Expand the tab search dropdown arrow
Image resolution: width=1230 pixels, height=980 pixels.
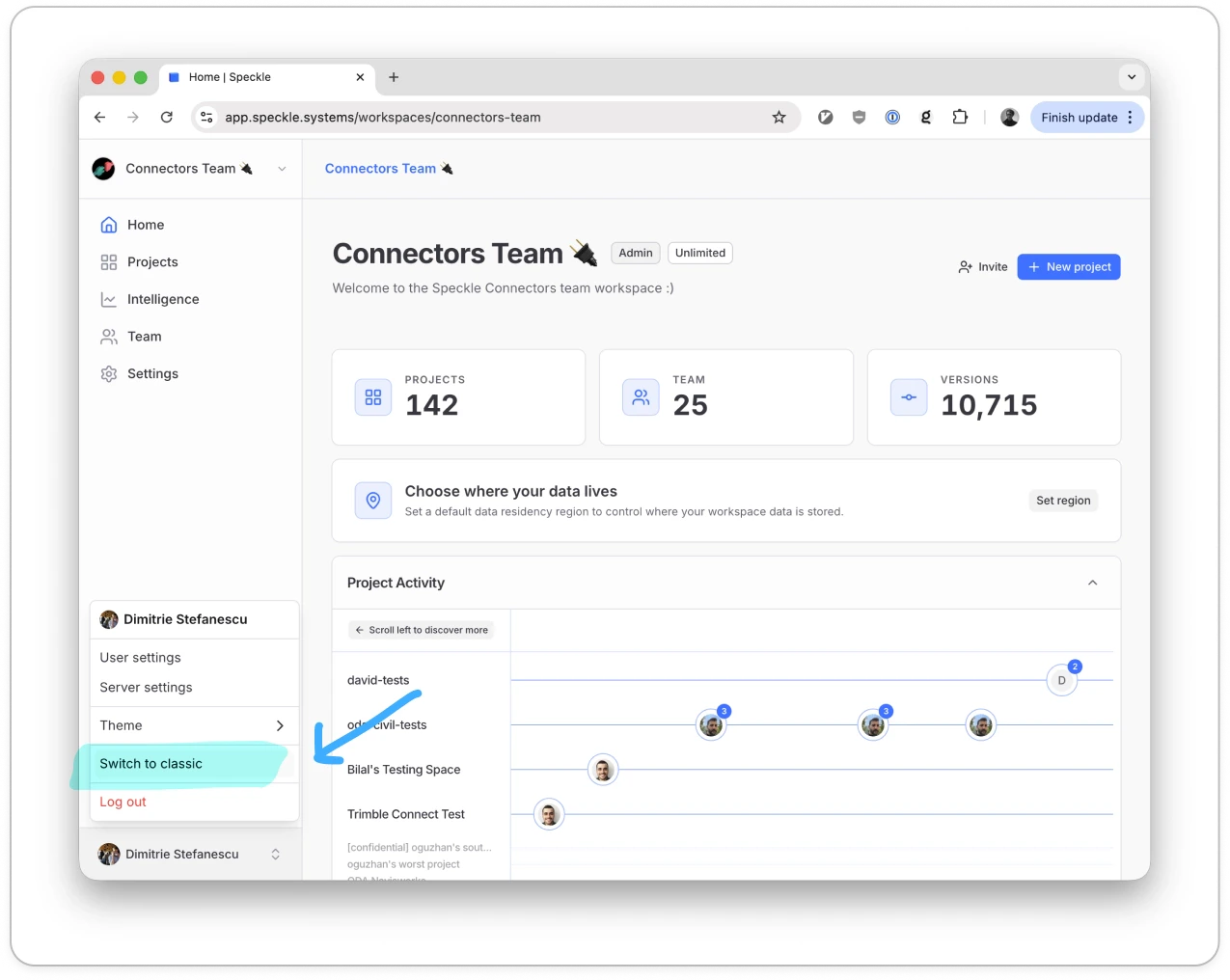(1132, 77)
